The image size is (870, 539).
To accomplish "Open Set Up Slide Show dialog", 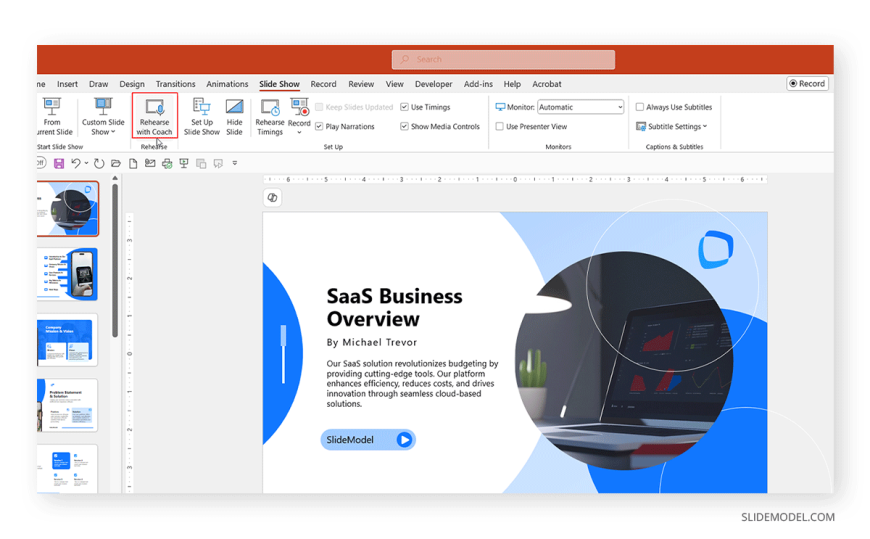I will point(201,116).
